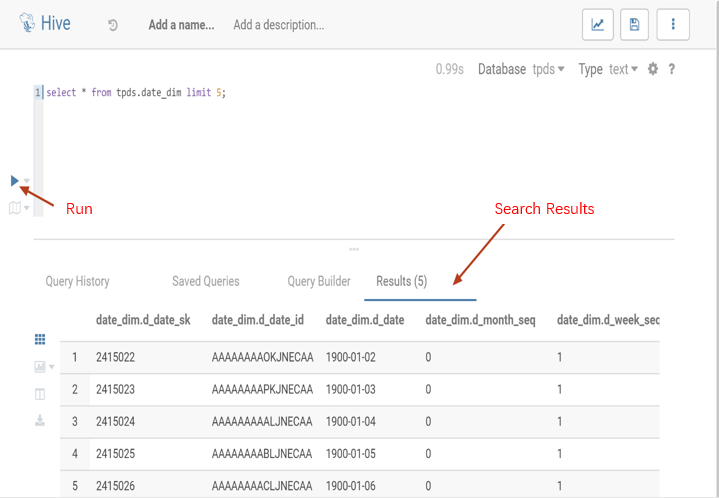
Task: Expand the Database tpds dropdown
Action: tap(548, 69)
